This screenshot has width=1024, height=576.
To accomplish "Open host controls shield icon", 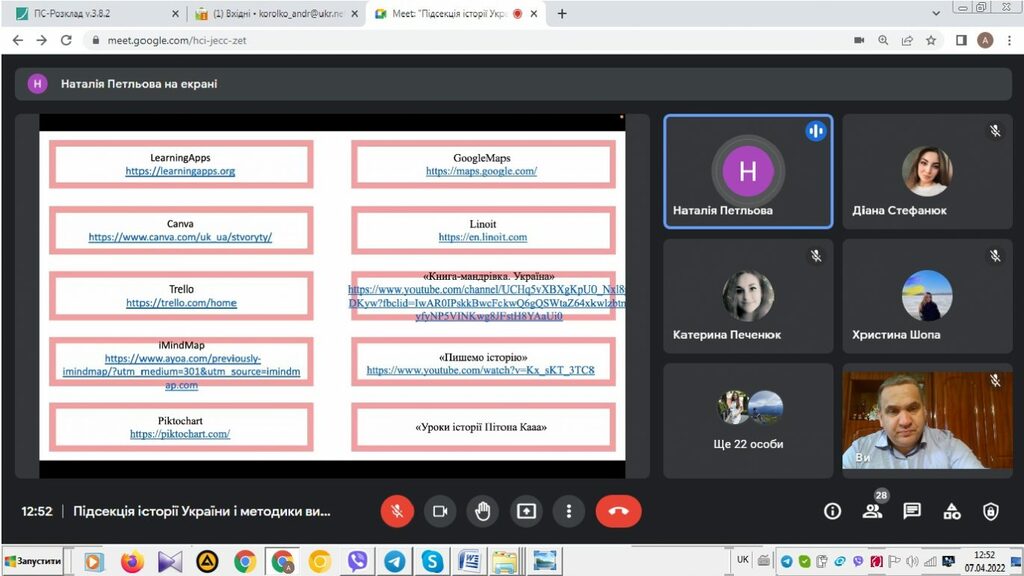I will (990, 511).
